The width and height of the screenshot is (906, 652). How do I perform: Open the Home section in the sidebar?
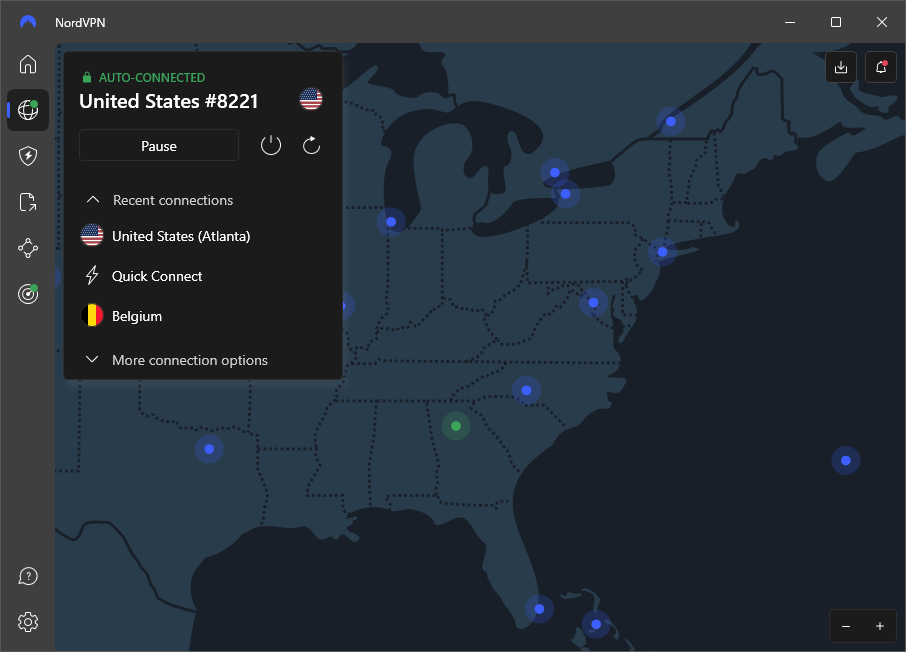28,64
